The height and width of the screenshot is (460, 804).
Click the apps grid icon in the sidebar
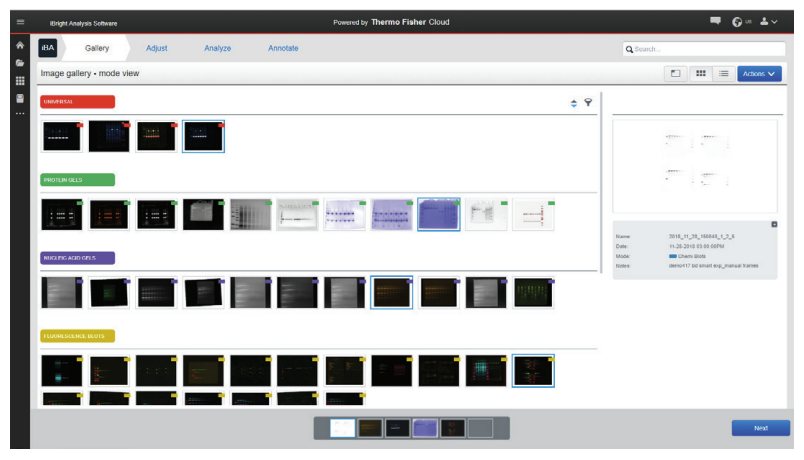point(19,81)
